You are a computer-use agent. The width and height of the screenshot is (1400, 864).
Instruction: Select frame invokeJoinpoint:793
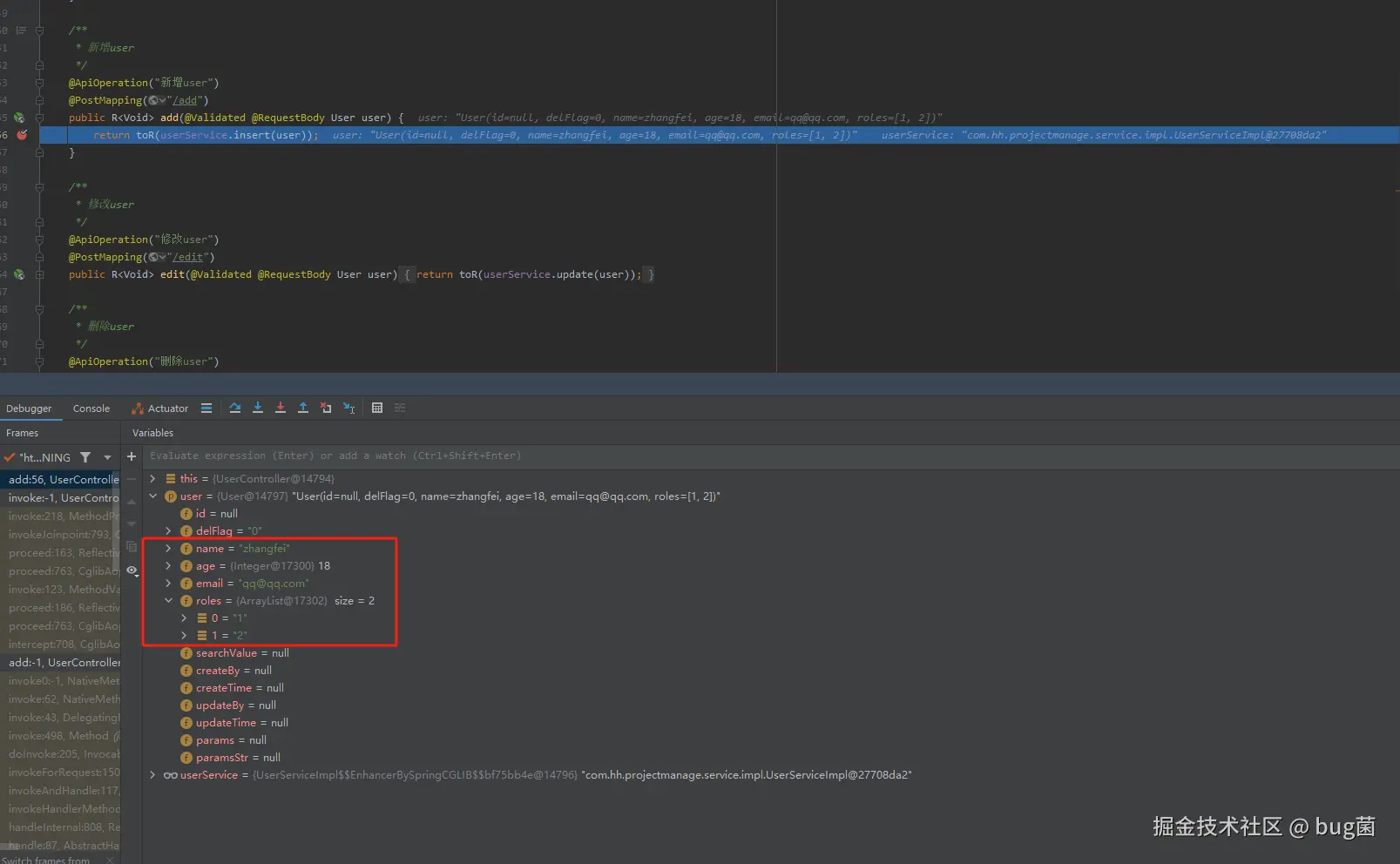coord(60,535)
